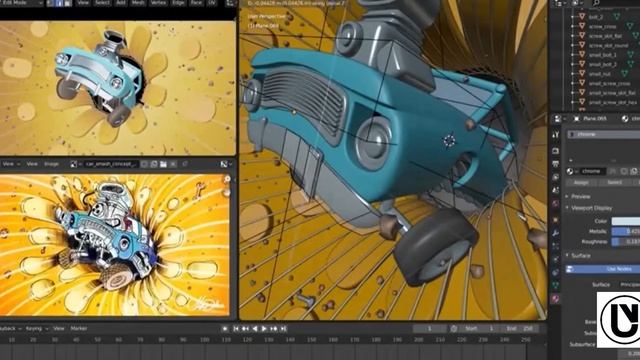Select face selection mode icon
The image size is (640, 360).
point(68,3)
